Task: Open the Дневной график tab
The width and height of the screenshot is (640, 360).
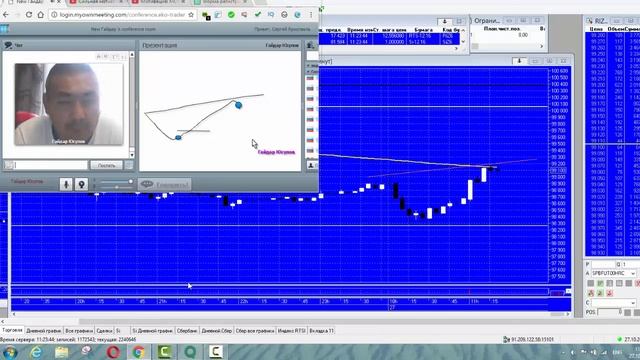Action: [x=44, y=331]
